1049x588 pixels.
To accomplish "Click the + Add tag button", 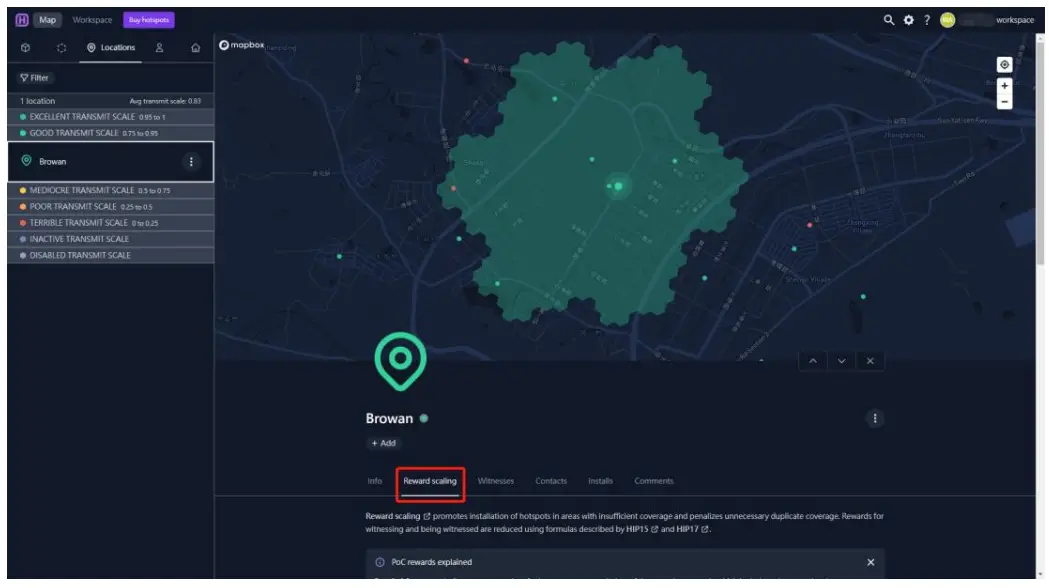I will [383, 443].
